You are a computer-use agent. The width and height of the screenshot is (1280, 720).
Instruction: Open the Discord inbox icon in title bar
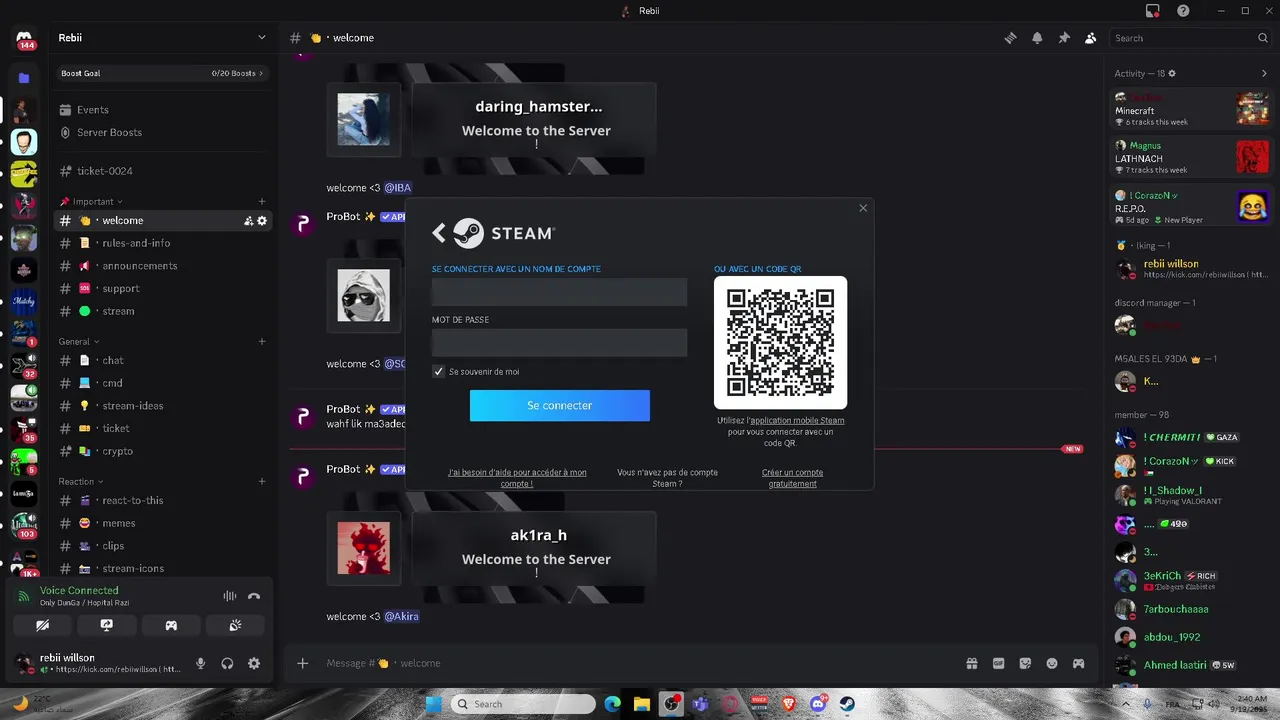[1153, 11]
